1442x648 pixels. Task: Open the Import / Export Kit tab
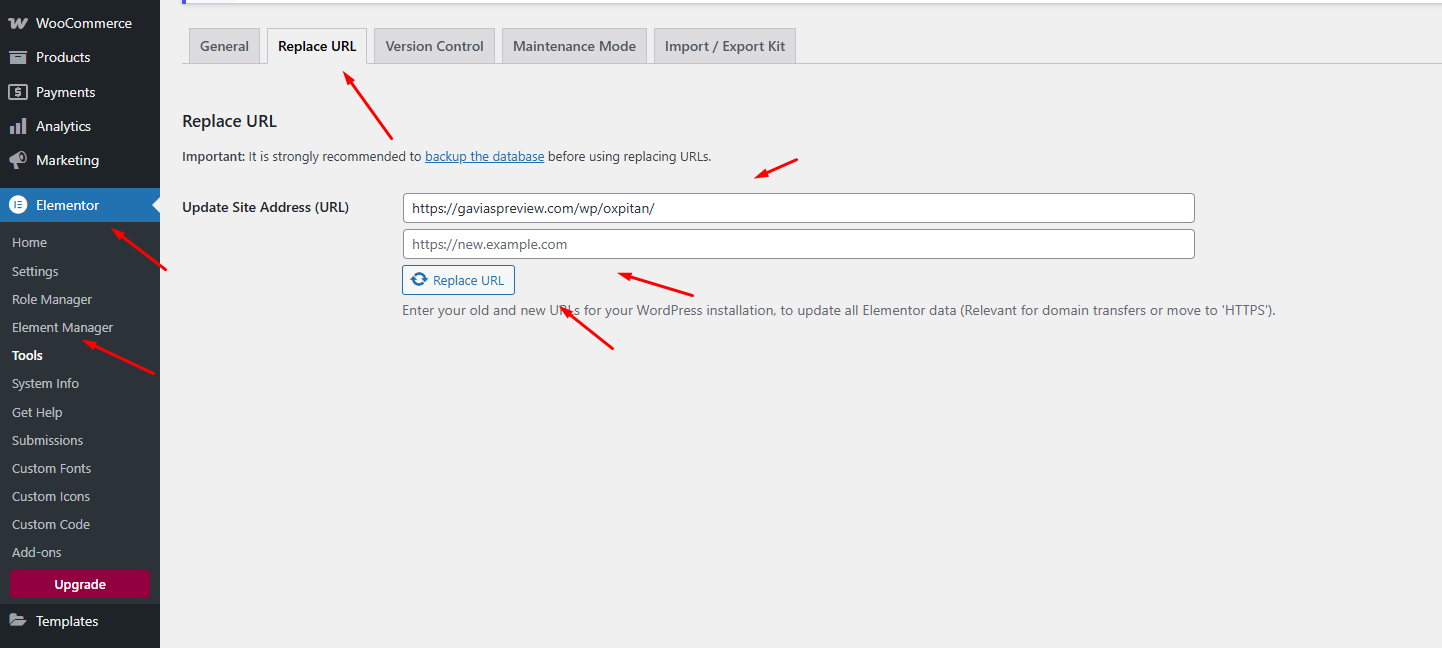pyautogui.click(x=725, y=46)
